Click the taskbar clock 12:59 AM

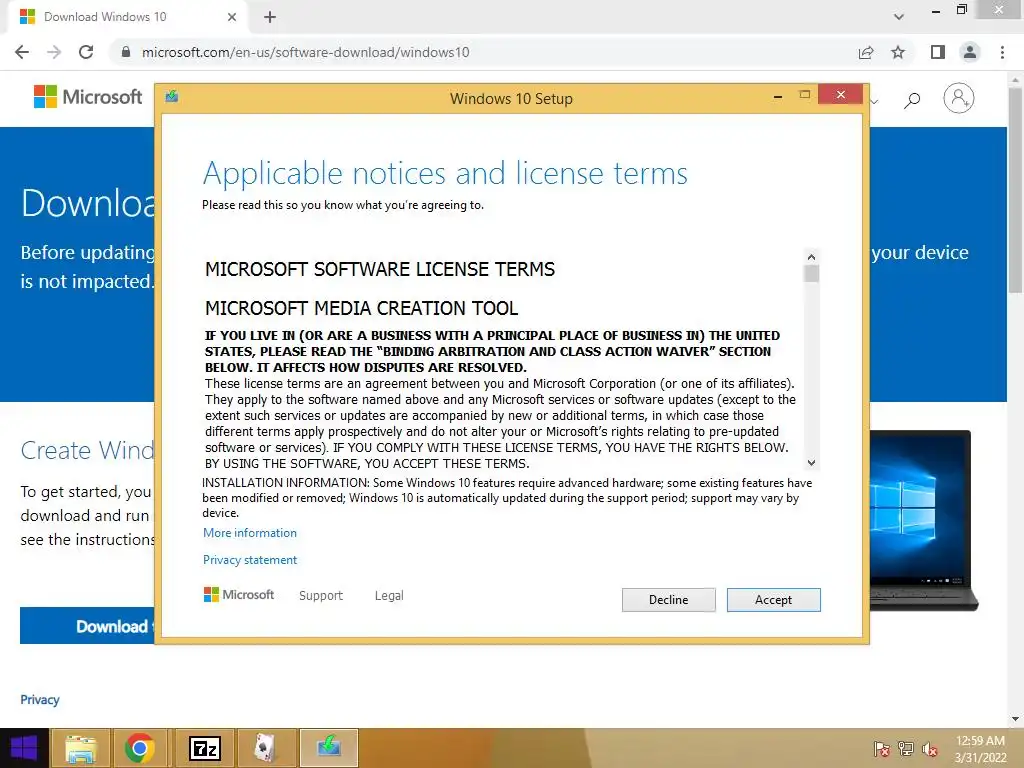[x=980, y=741]
